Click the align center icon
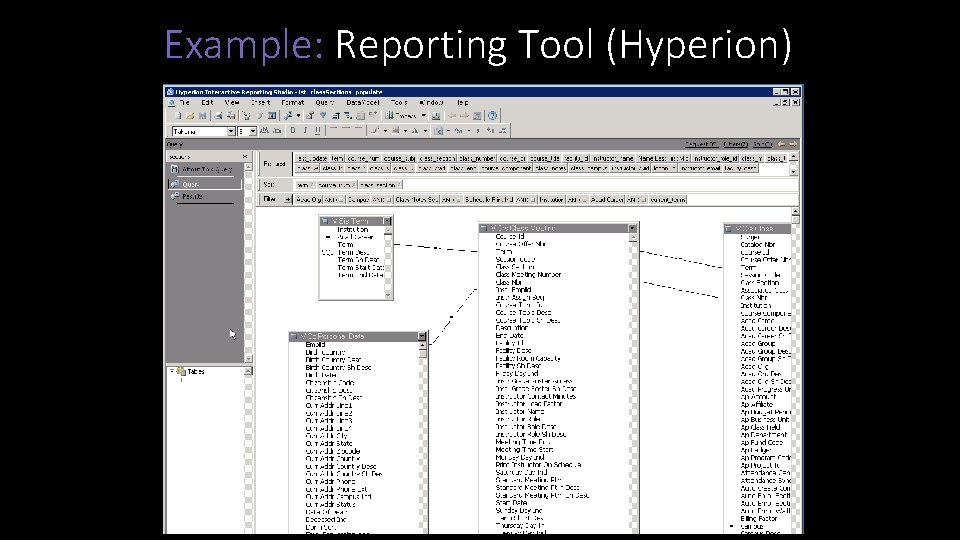Image resolution: width=960 pixels, height=540 pixels. [x=346, y=129]
